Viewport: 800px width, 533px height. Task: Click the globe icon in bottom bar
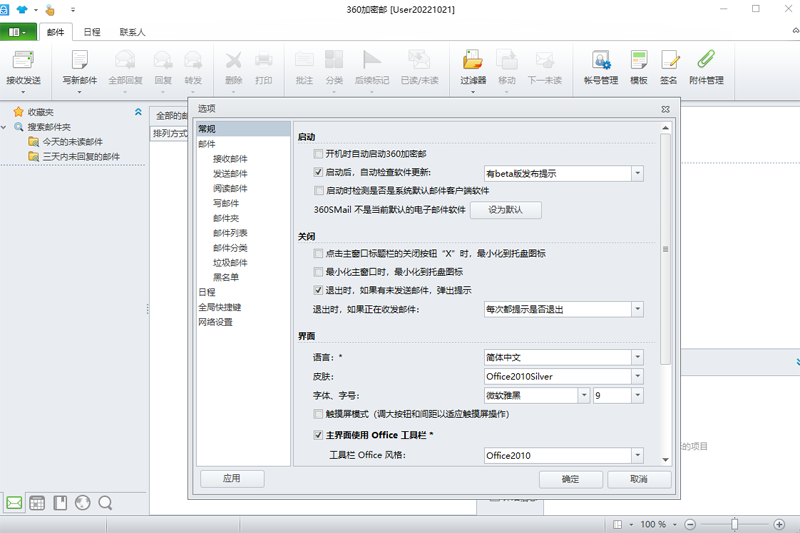pyautogui.click(x=83, y=503)
